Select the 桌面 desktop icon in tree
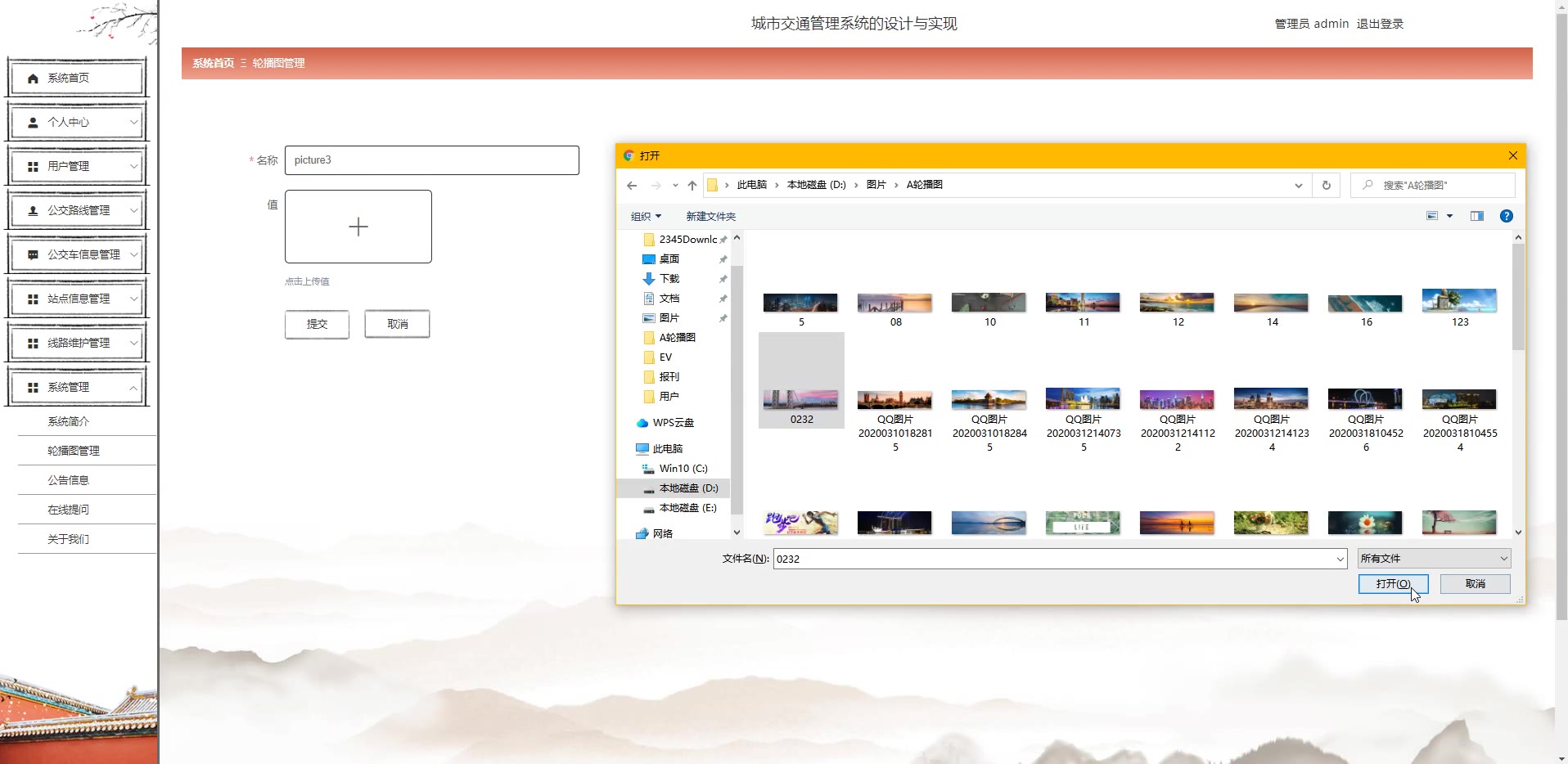 click(x=649, y=259)
